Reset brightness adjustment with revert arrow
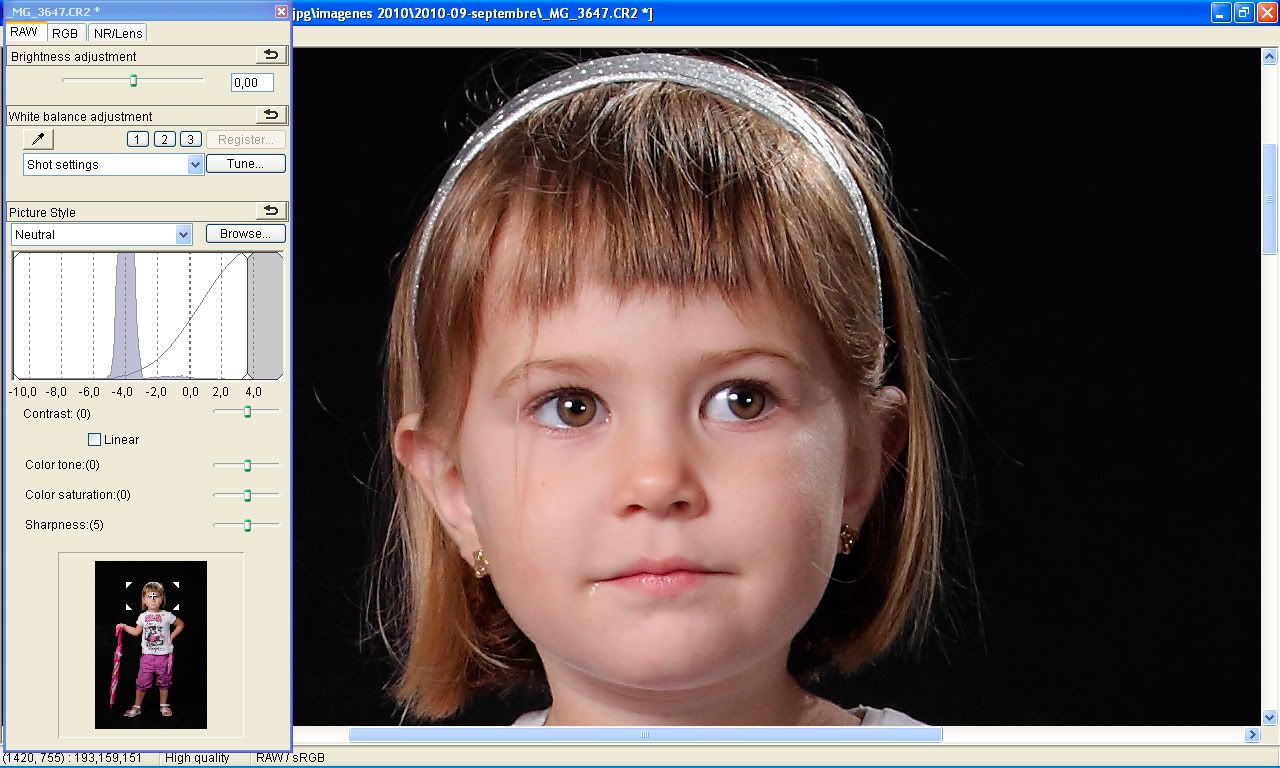The width and height of the screenshot is (1280, 768). [x=270, y=56]
